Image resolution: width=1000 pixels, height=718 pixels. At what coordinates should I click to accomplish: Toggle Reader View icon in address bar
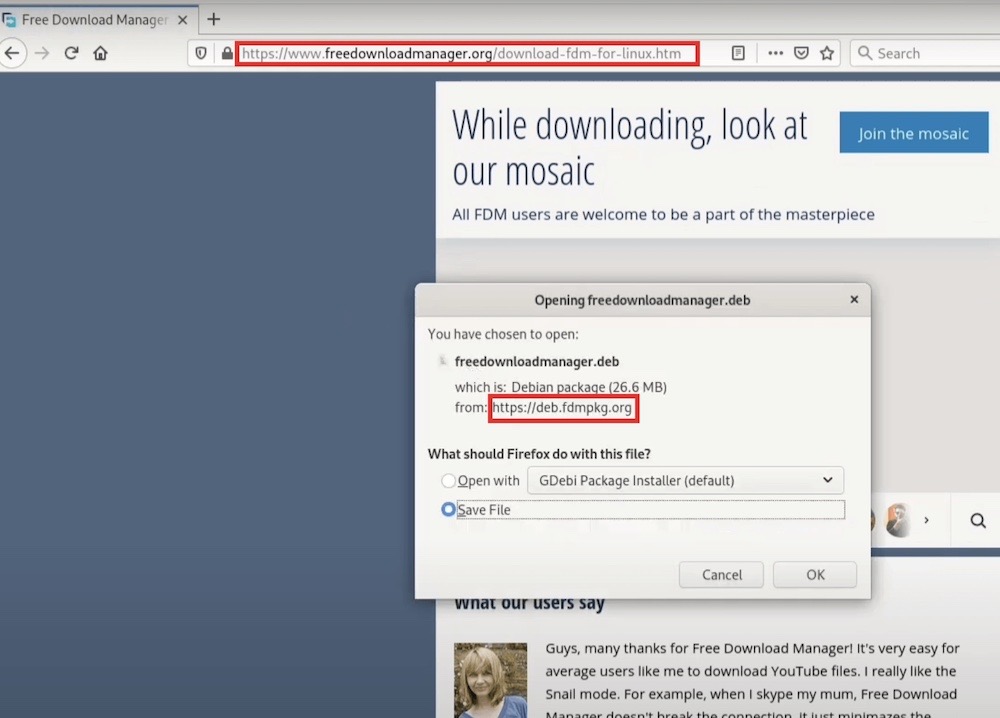(x=737, y=53)
